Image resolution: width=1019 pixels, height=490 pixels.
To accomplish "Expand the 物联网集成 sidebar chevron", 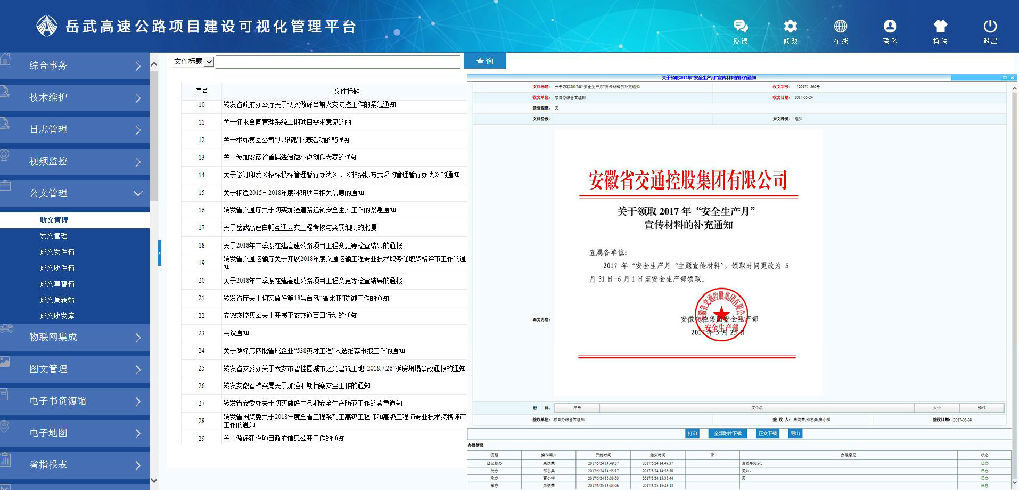I will pyautogui.click(x=138, y=337).
